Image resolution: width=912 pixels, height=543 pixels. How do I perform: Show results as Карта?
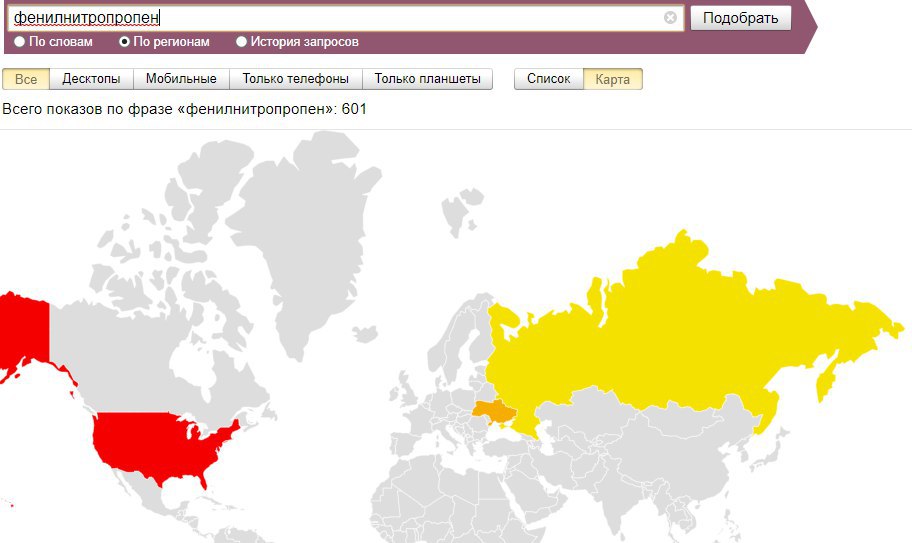click(612, 79)
